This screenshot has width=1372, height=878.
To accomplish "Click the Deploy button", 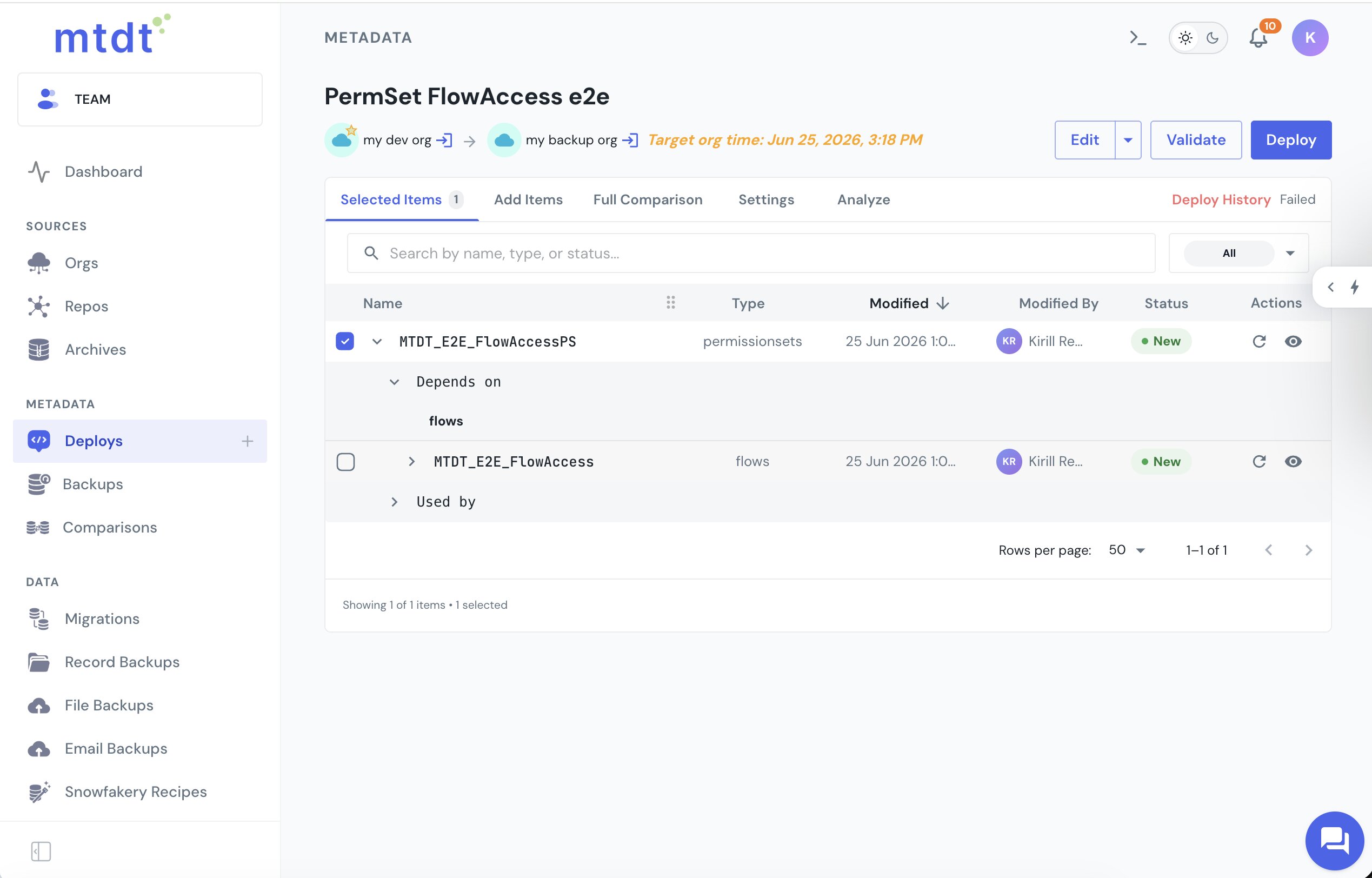I will click(1290, 140).
